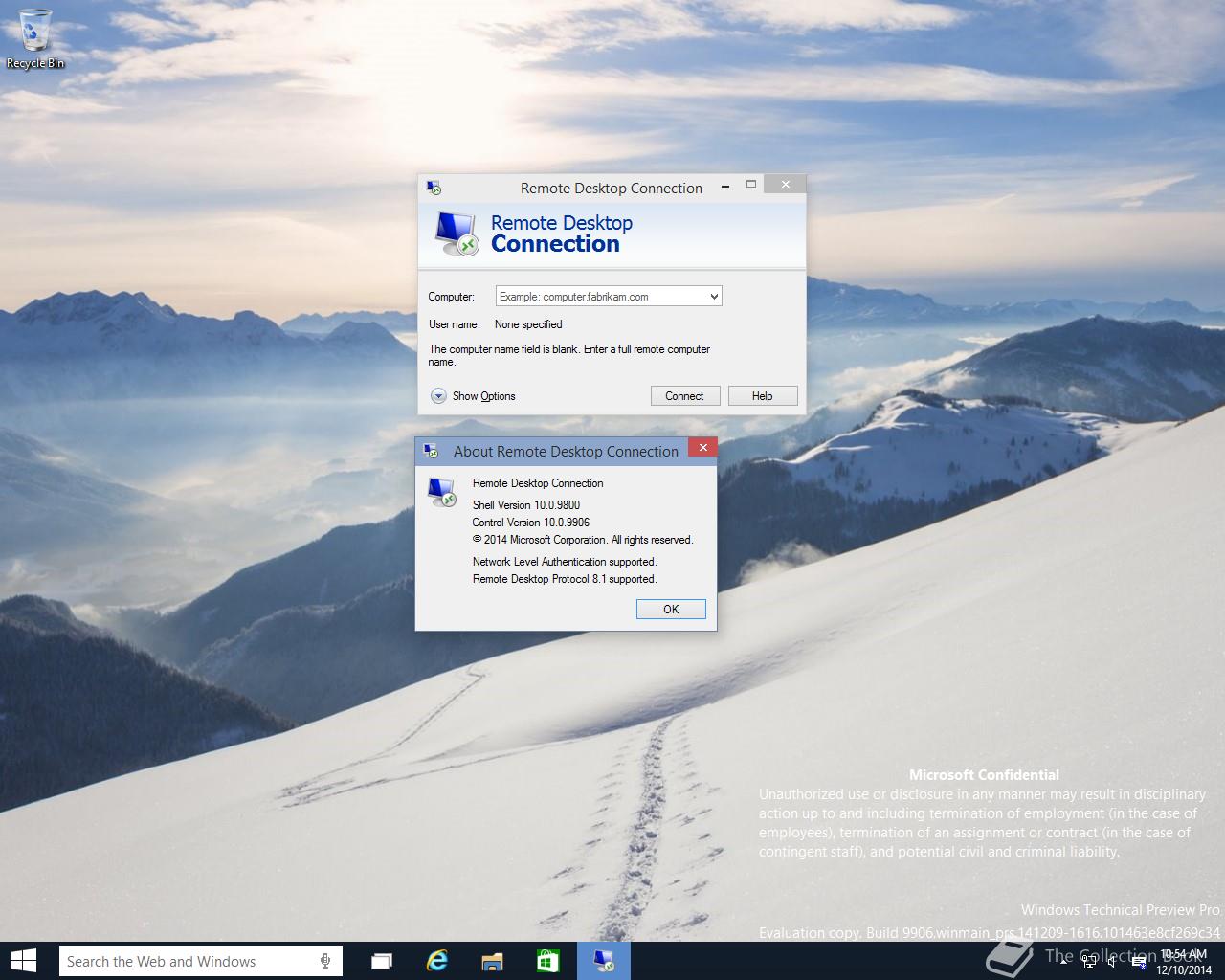This screenshot has height=980, width=1225.
Task: Close the Remote Desktop Connection window
Action: (x=786, y=184)
